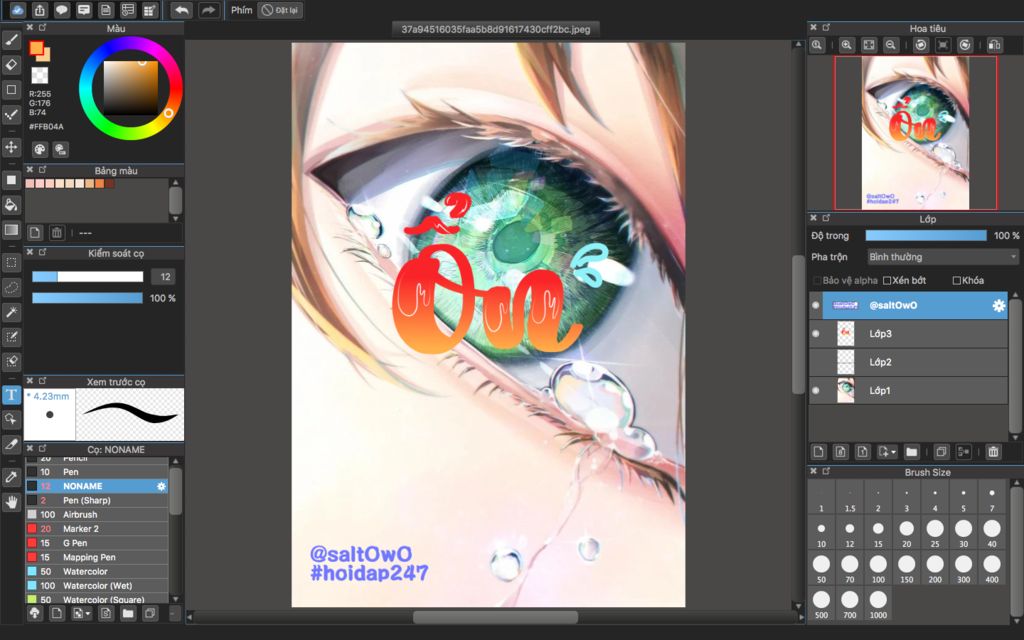Download cloud brush in brush panel
This screenshot has width=1024, height=640.
(x=35, y=613)
